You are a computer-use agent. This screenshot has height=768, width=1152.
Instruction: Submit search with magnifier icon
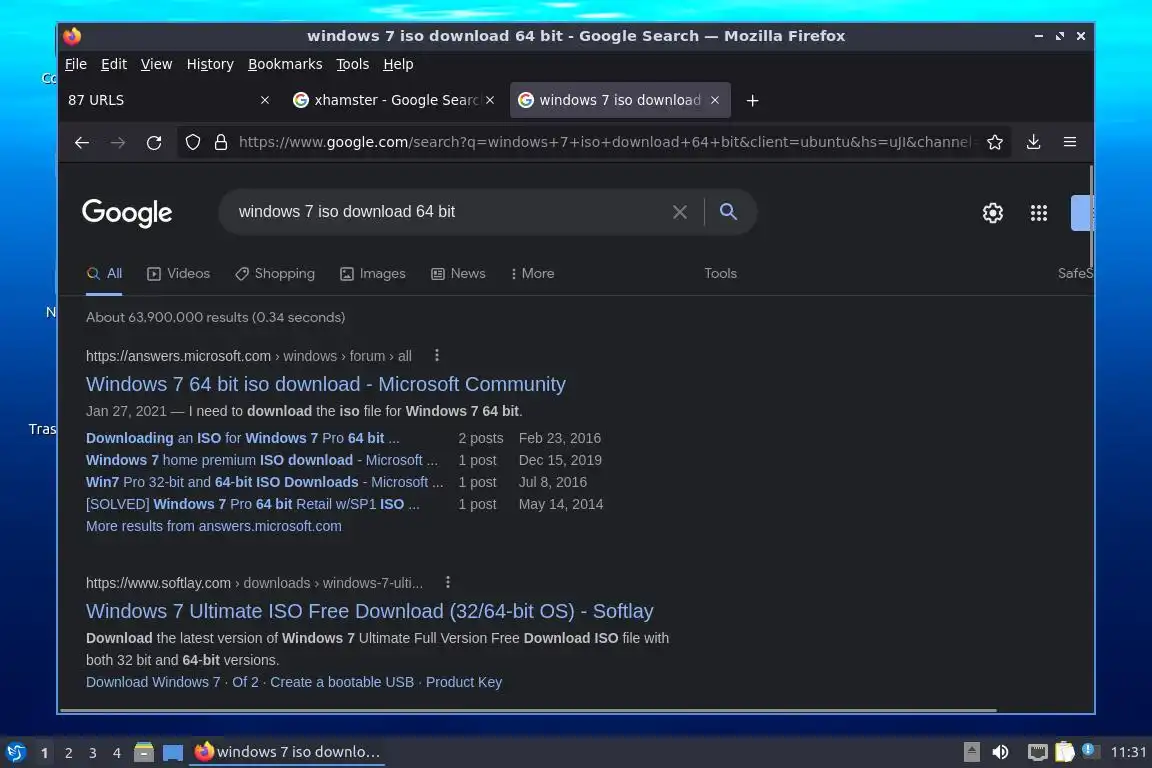[x=728, y=212]
